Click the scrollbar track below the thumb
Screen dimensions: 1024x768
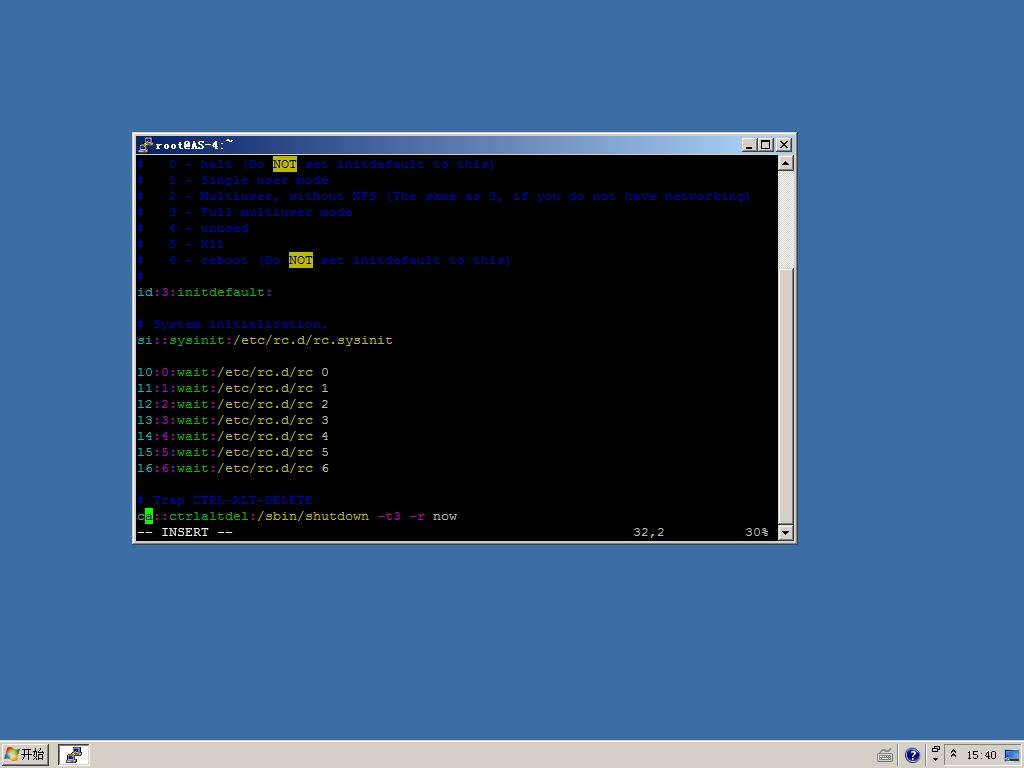coord(785,400)
